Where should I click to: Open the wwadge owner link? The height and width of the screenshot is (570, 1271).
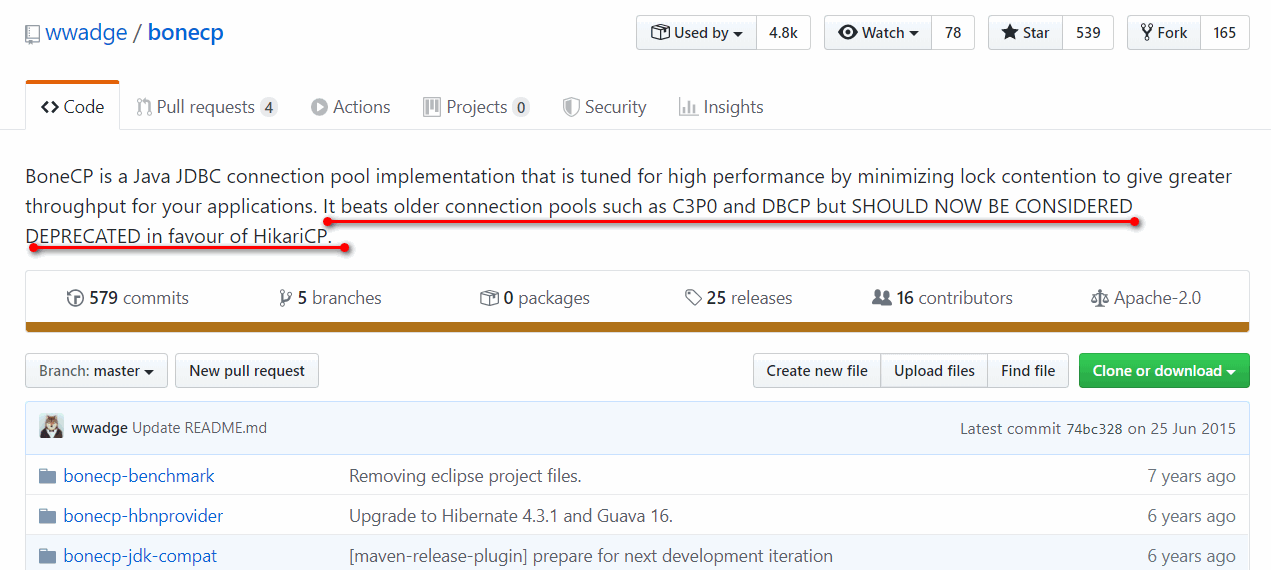tap(86, 32)
